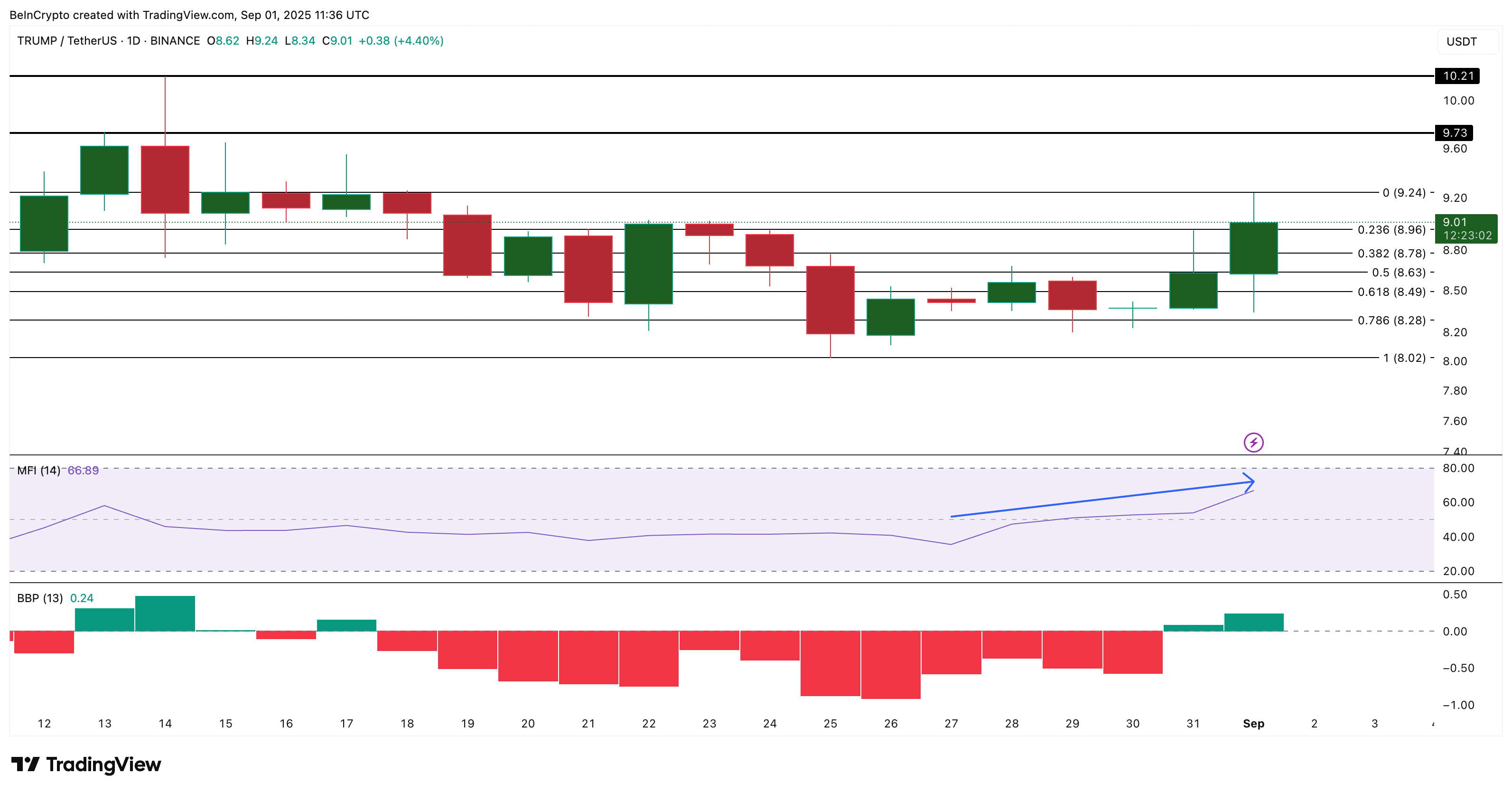
Task: Click the 0.236 (8.96) Fibonacci level label
Action: [1391, 230]
